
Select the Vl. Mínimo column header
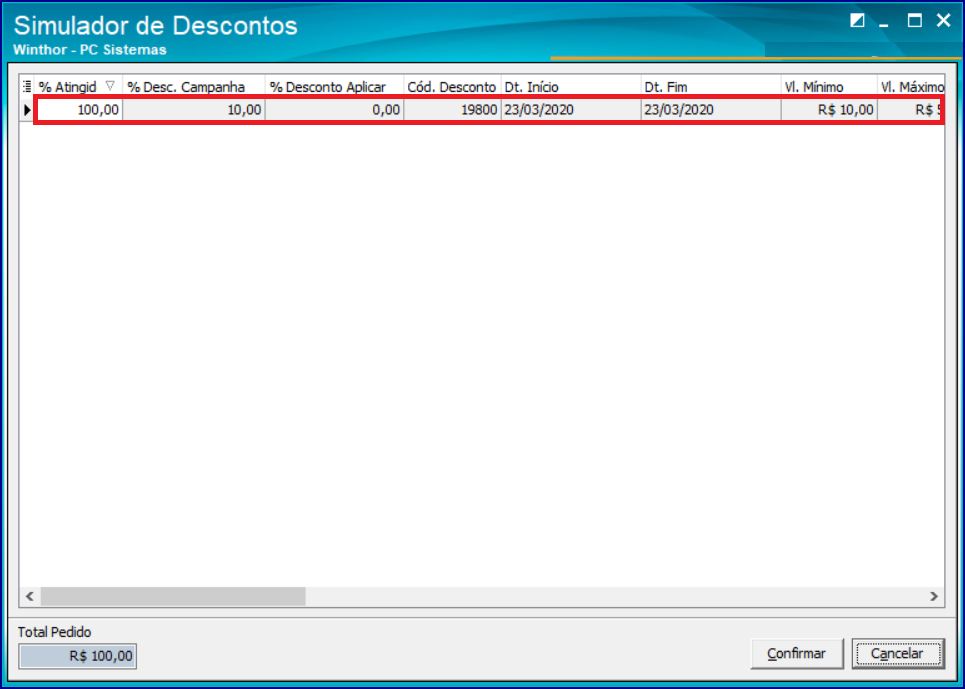(829, 87)
